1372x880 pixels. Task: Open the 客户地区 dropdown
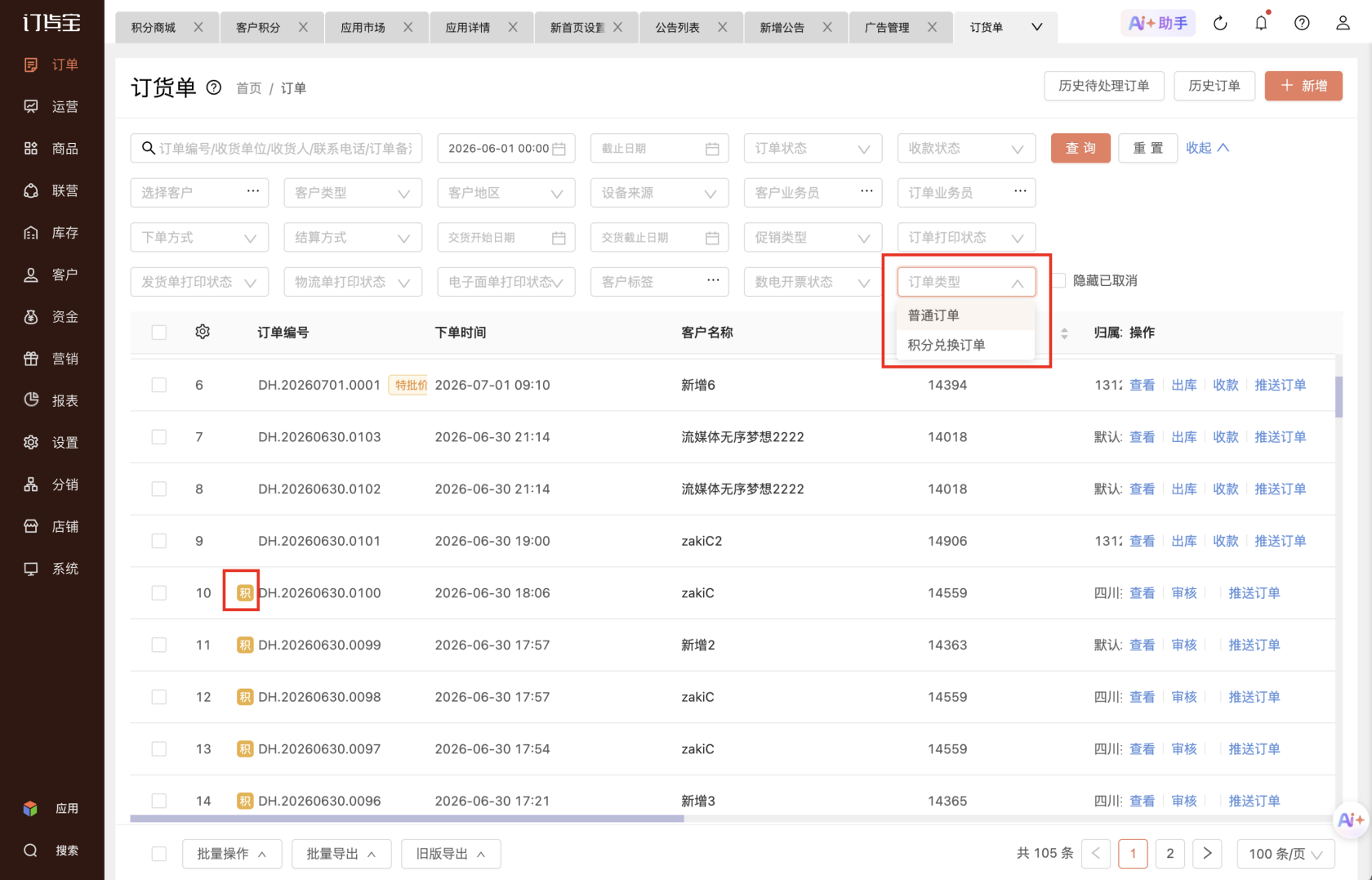(x=506, y=193)
